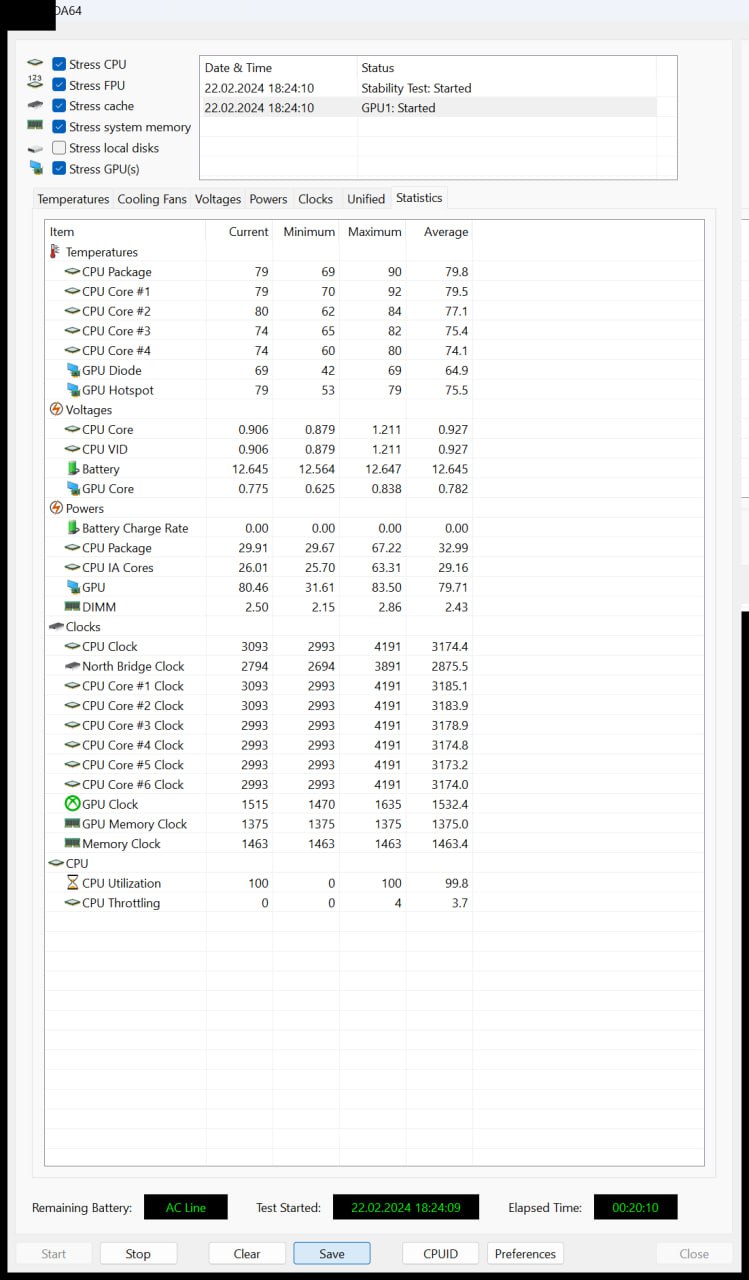Click the CPU VID voltage icon
The image size is (749, 1280).
(72, 449)
